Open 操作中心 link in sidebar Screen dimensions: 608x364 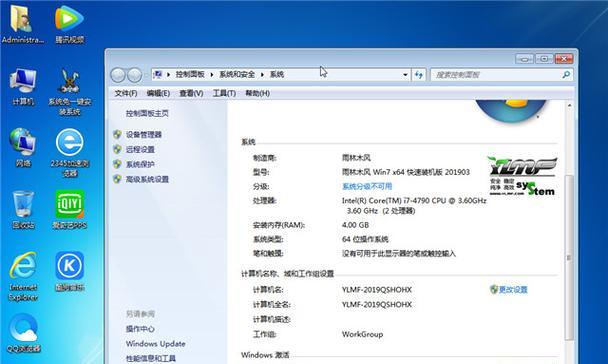(x=140, y=329)
